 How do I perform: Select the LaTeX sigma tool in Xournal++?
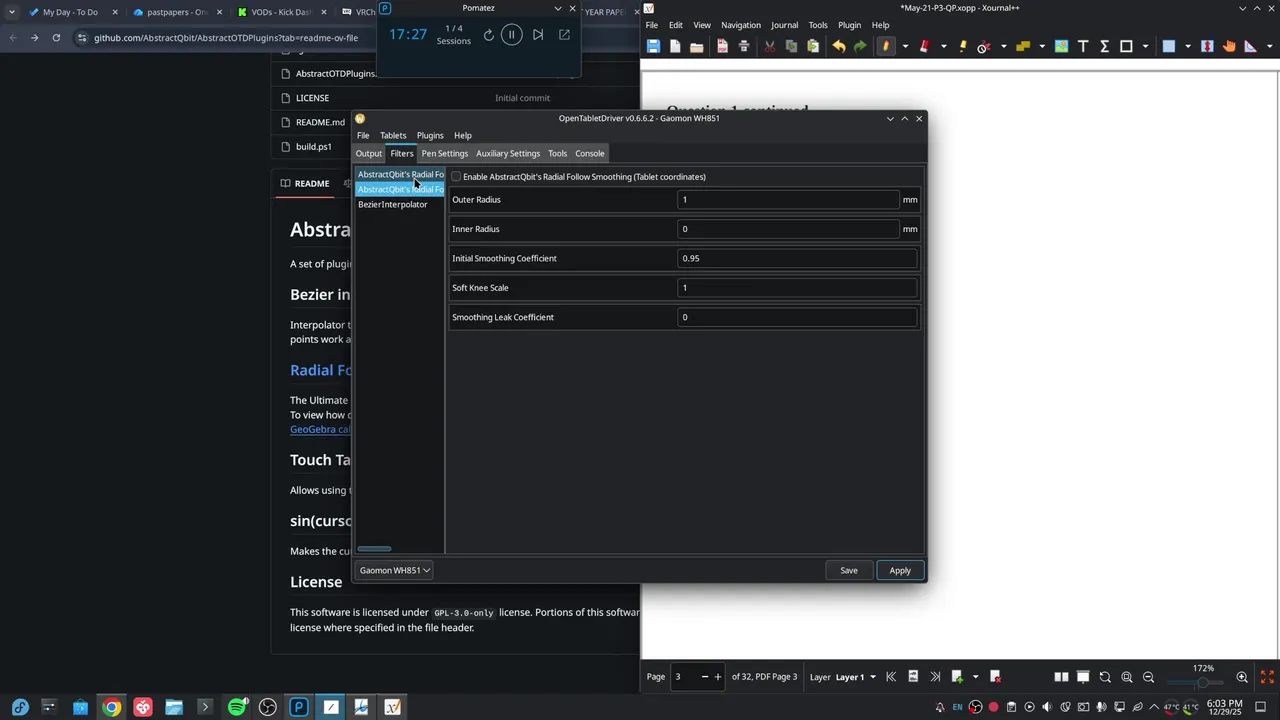(1105, 46)
